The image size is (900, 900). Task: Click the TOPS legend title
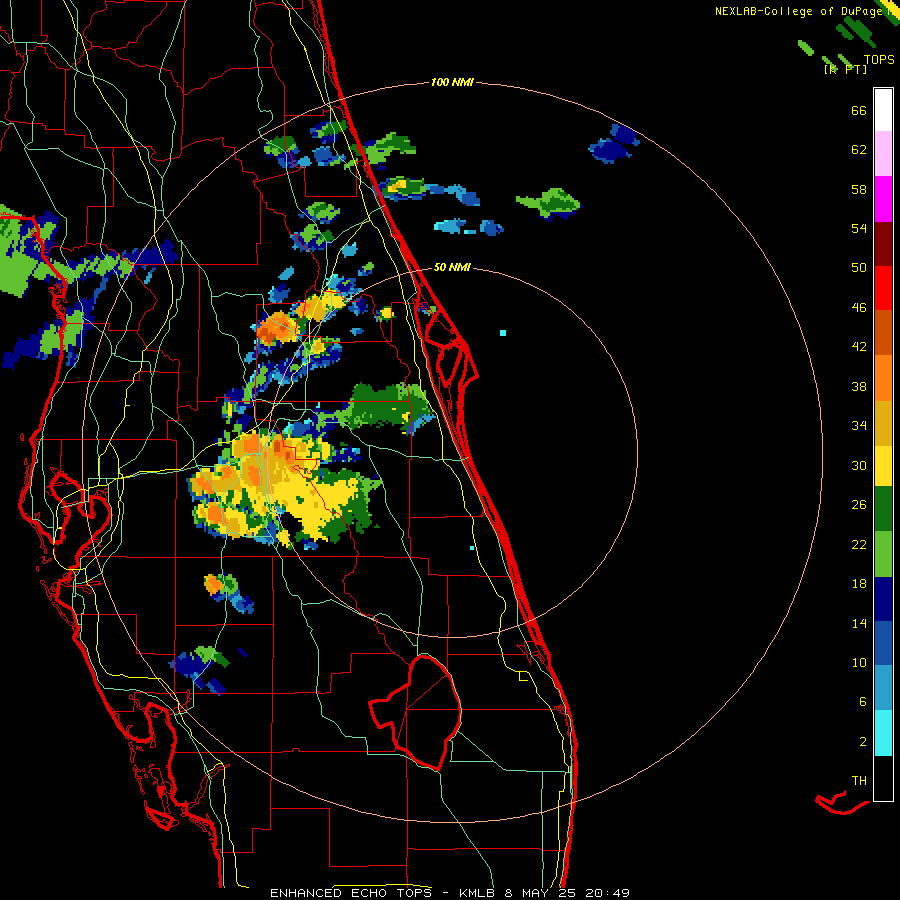[x=879, y=59]
